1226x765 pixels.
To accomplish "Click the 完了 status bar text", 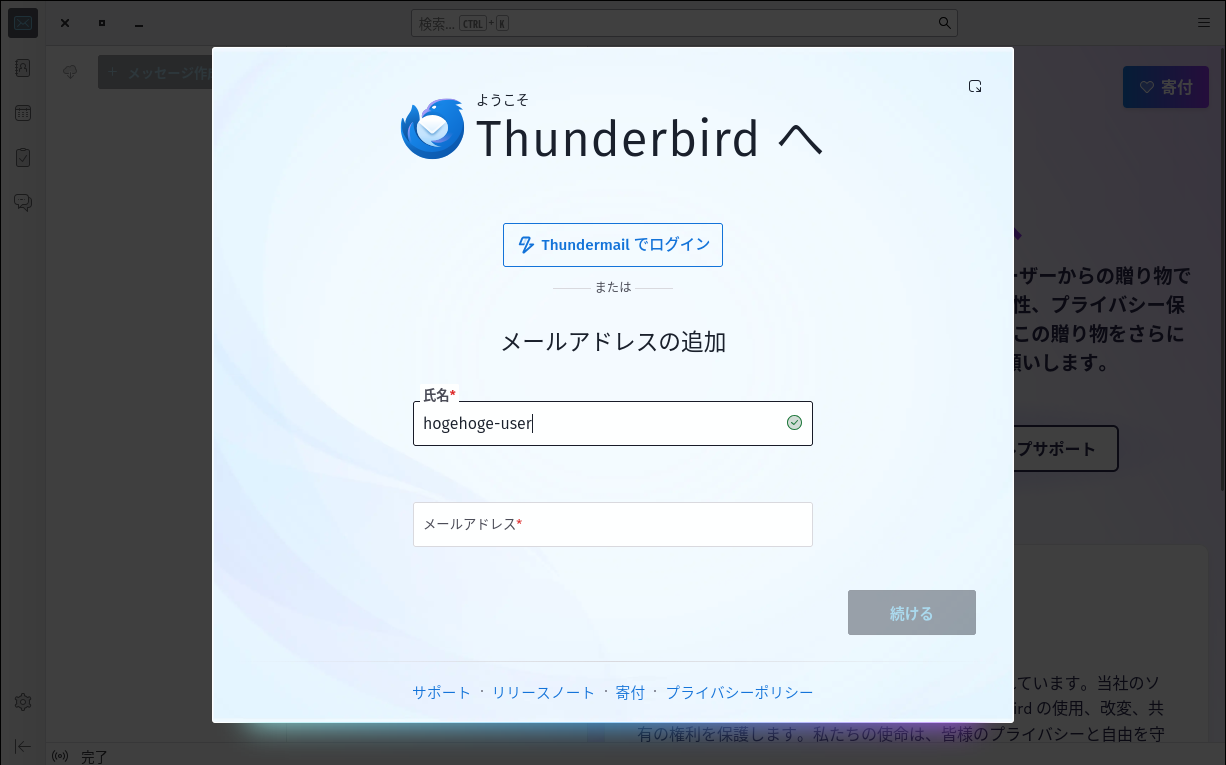I will pos(94,757).
